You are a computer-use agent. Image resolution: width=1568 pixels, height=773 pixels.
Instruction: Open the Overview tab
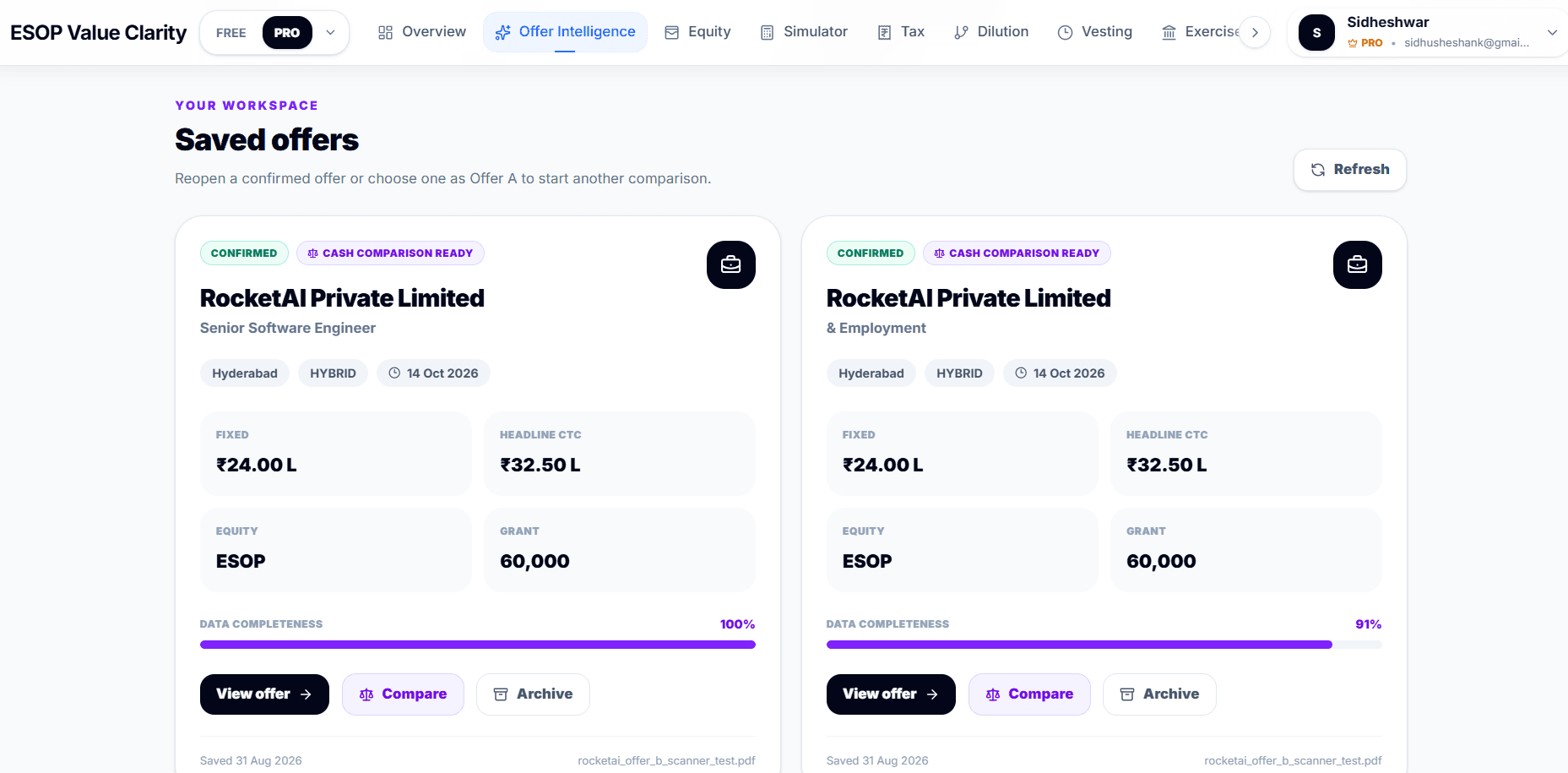(x=421, y=32)
